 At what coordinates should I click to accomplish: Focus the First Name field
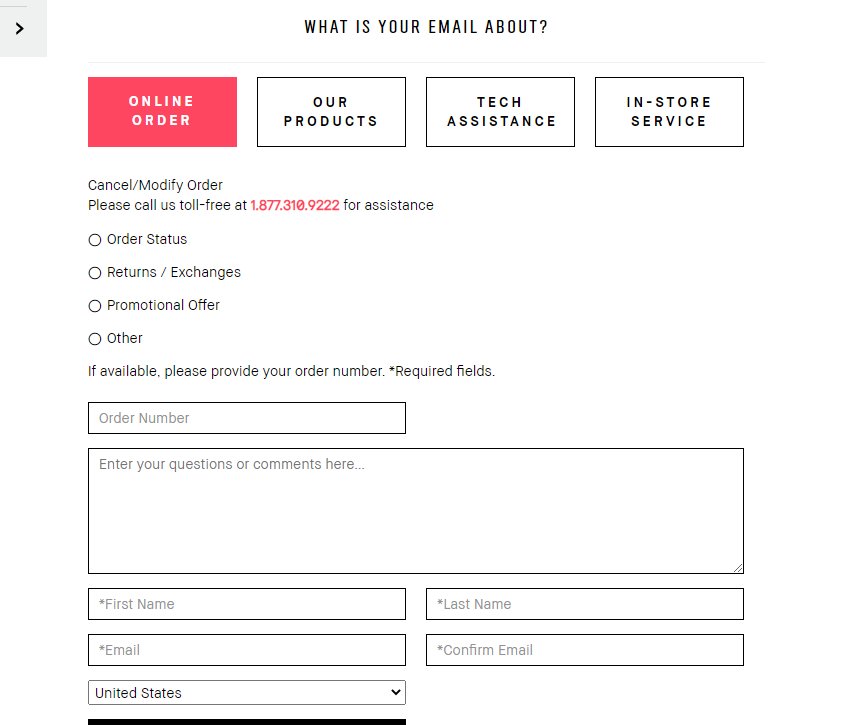tap(247, 604)
